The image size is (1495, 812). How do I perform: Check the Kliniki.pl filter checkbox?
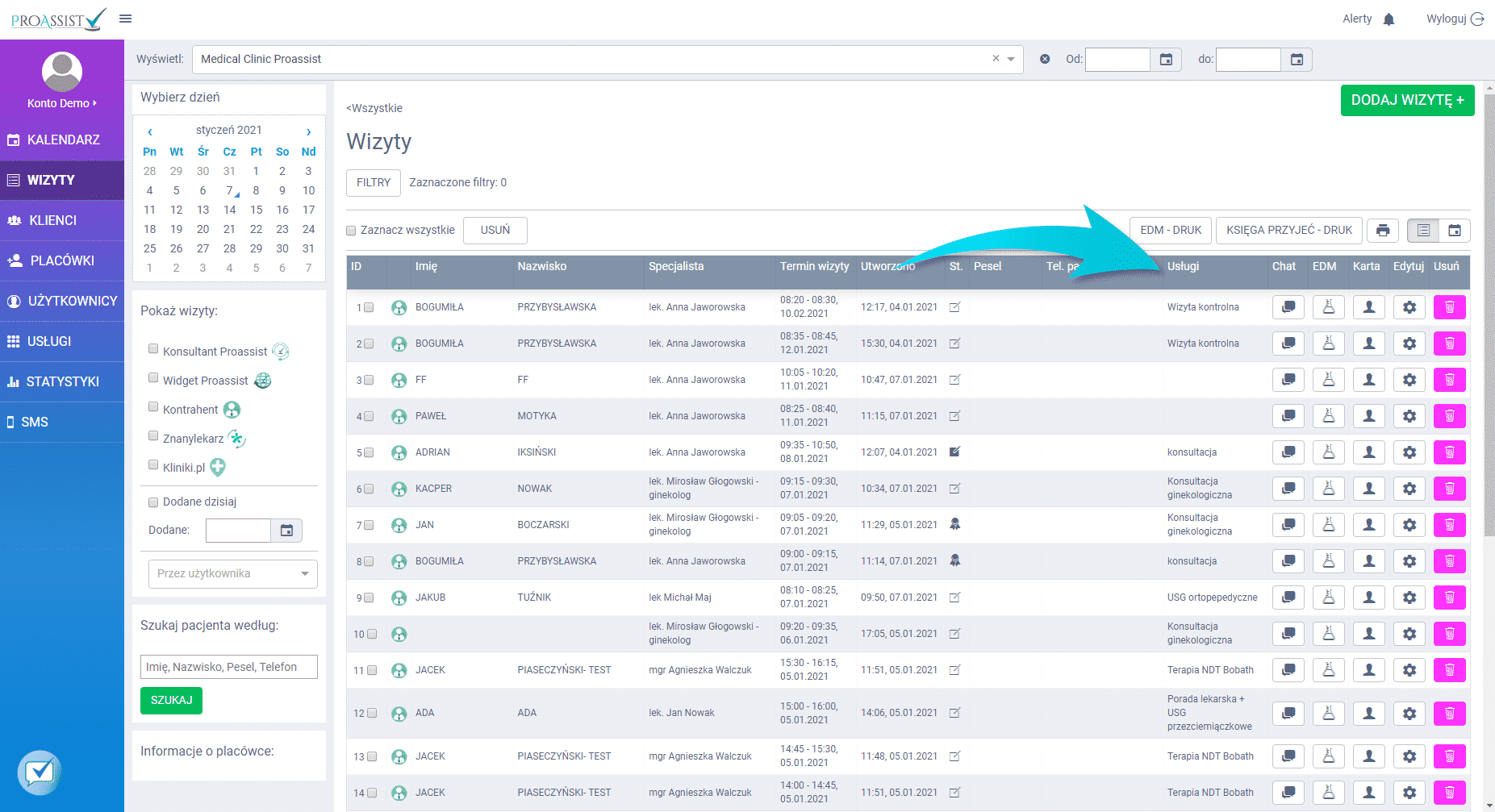click(x=153, y=464)
